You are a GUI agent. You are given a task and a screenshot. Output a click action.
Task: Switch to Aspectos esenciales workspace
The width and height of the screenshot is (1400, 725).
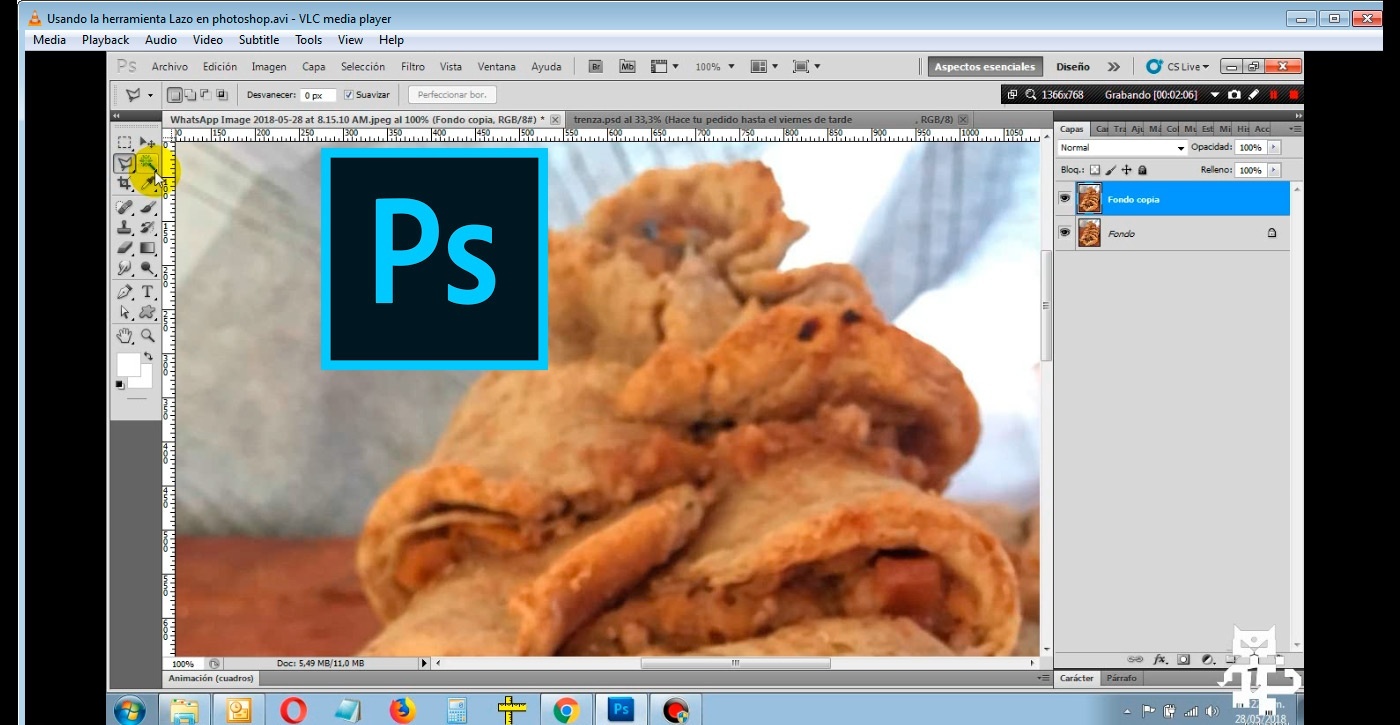point(985,67)
